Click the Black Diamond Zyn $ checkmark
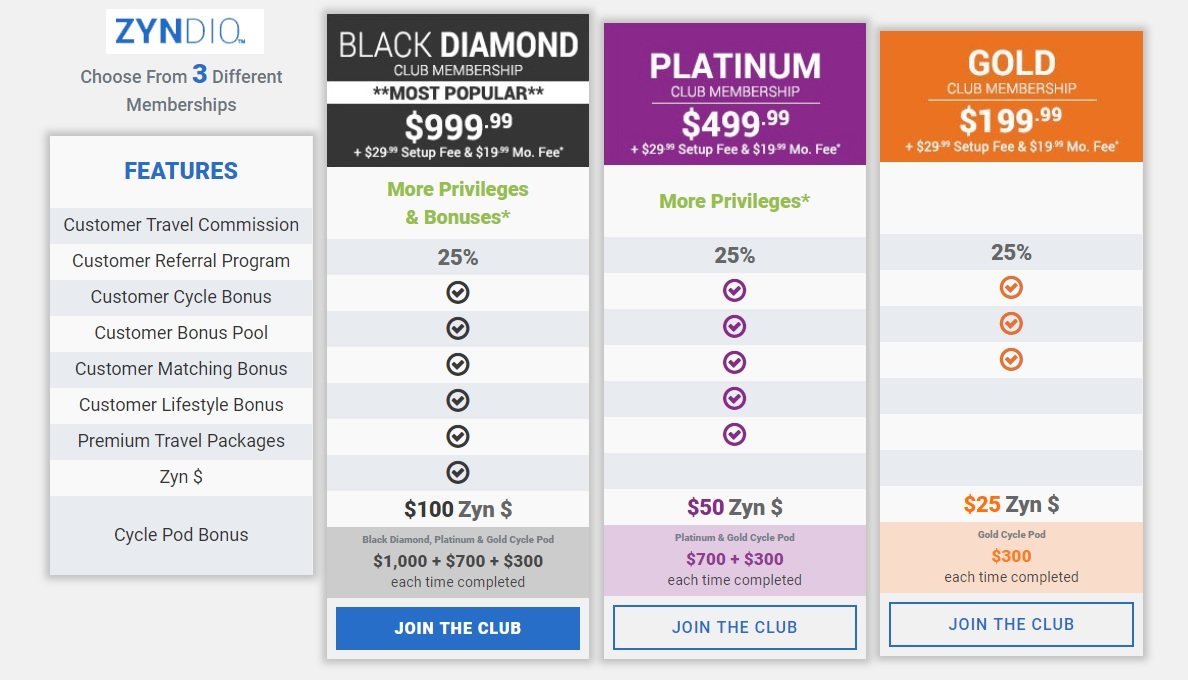Screen dimensions: 1188x680 pos(458,470)
